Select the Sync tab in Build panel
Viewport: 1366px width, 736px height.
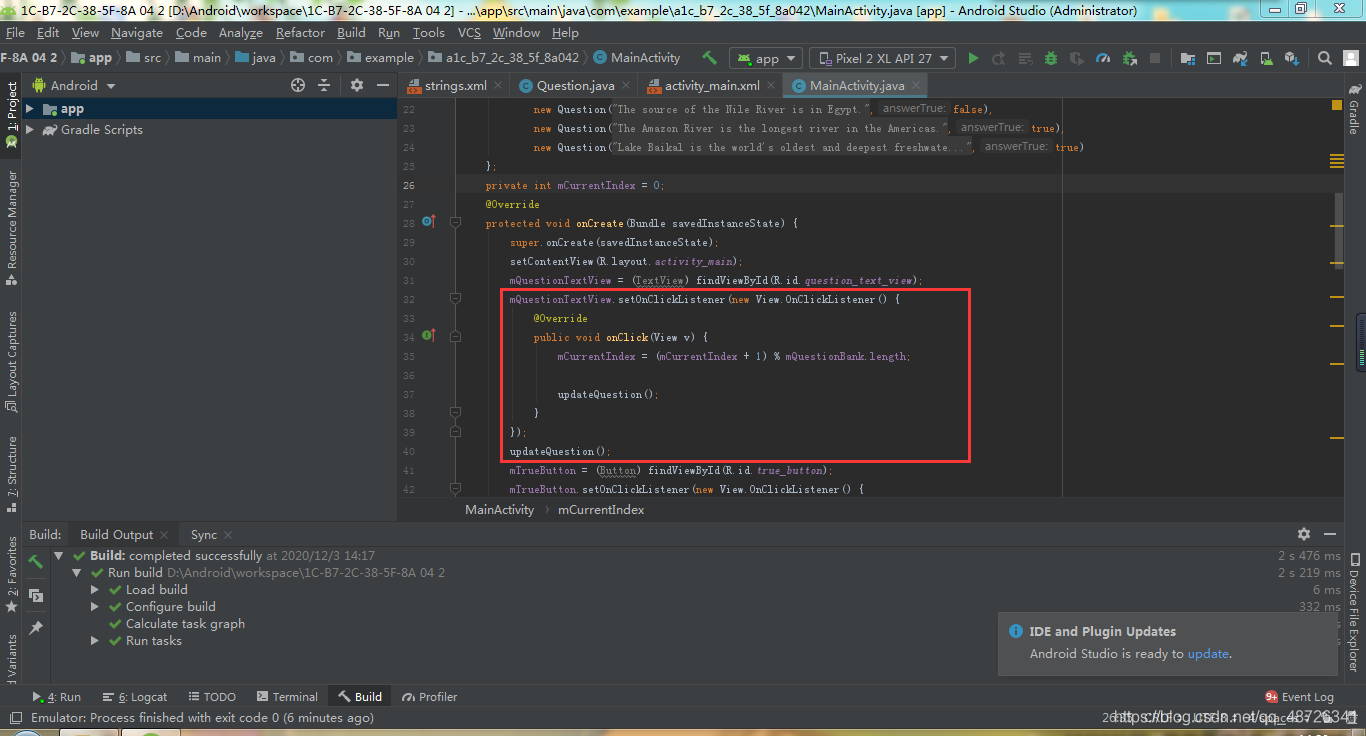click(x=204, y=534)
